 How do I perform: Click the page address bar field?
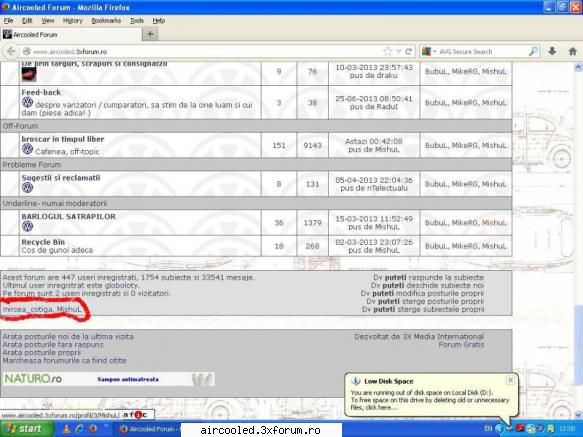pyautogui.click(x=204, y=51)
